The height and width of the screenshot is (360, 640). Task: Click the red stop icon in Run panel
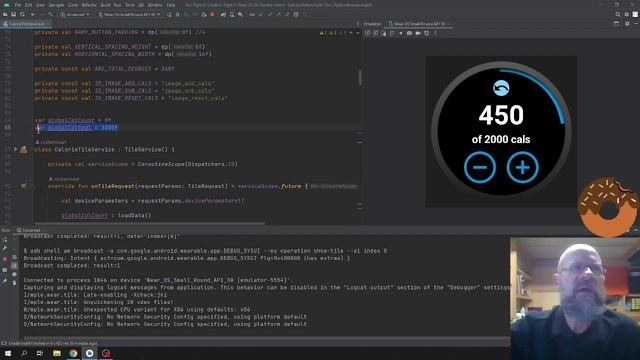click(x=5, y=259)
